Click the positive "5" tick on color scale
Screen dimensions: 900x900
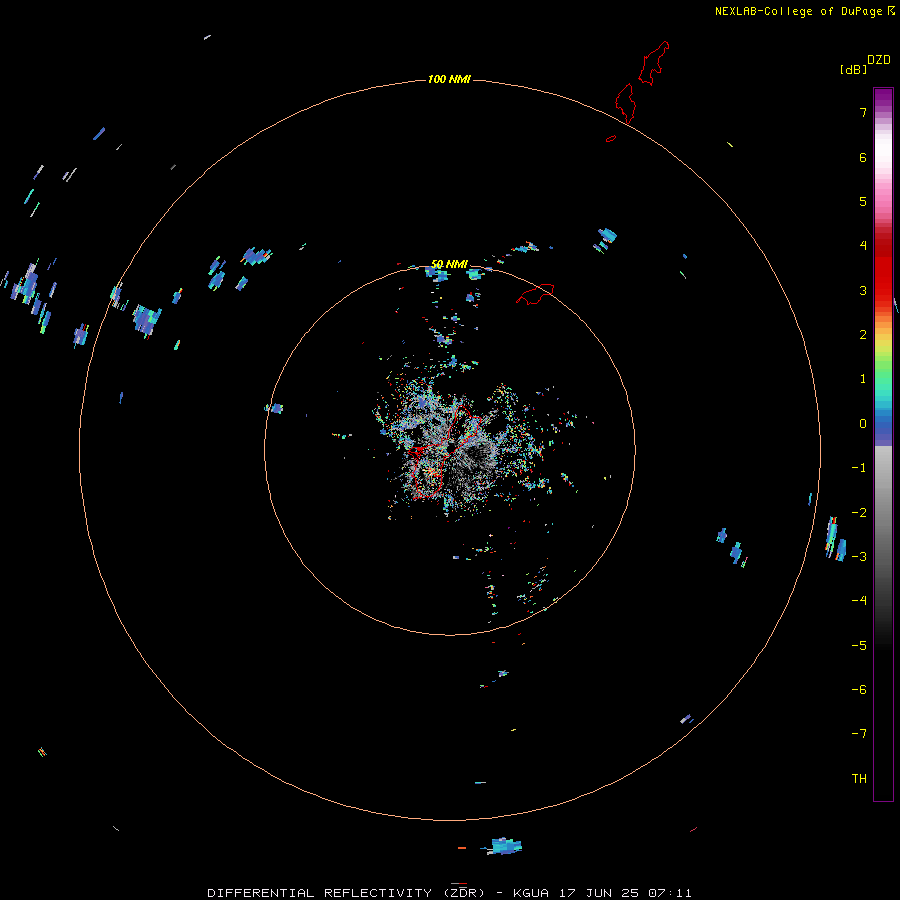863,201
